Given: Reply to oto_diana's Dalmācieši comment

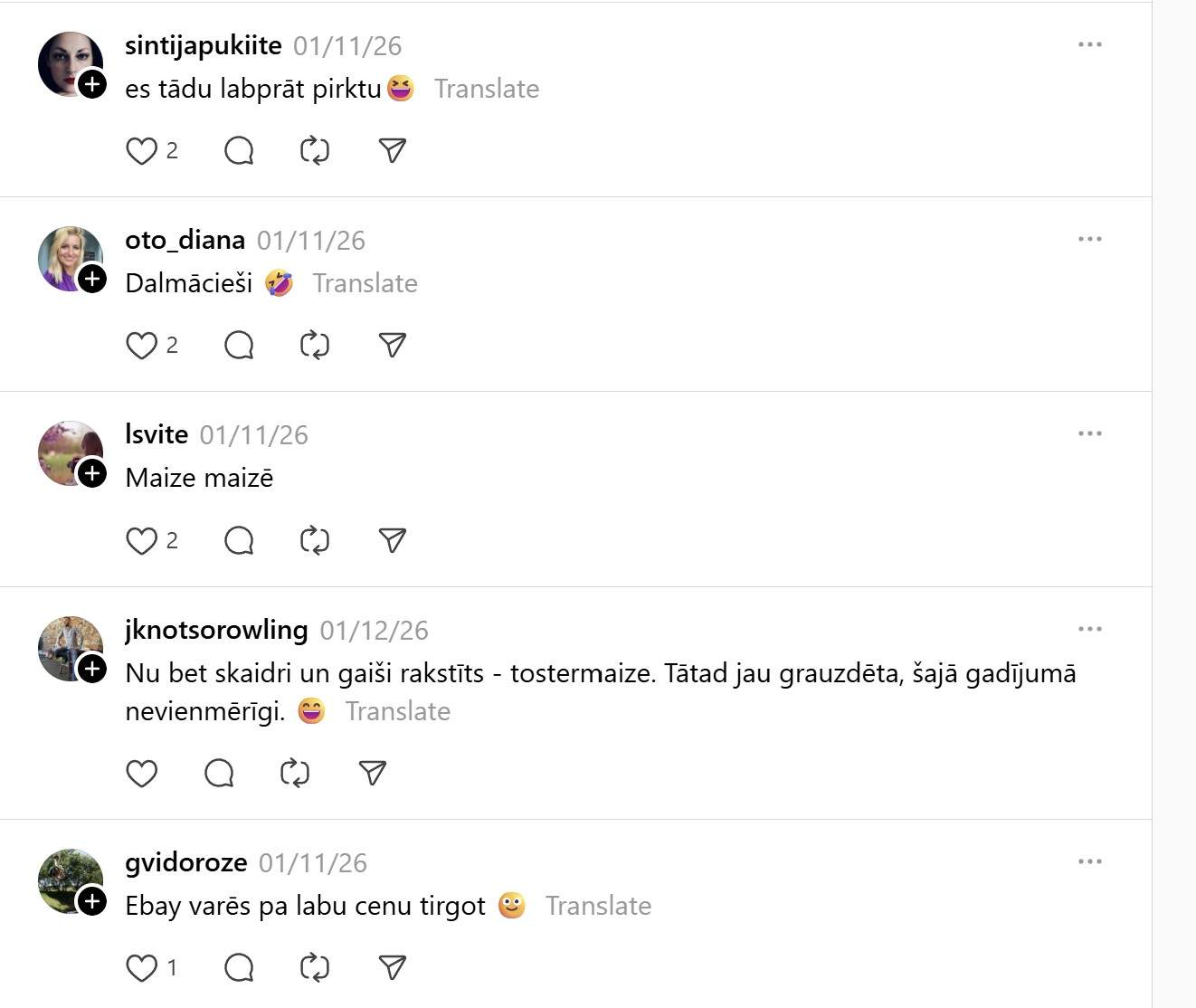Looking at the screenshot, I should click(239, 345).
